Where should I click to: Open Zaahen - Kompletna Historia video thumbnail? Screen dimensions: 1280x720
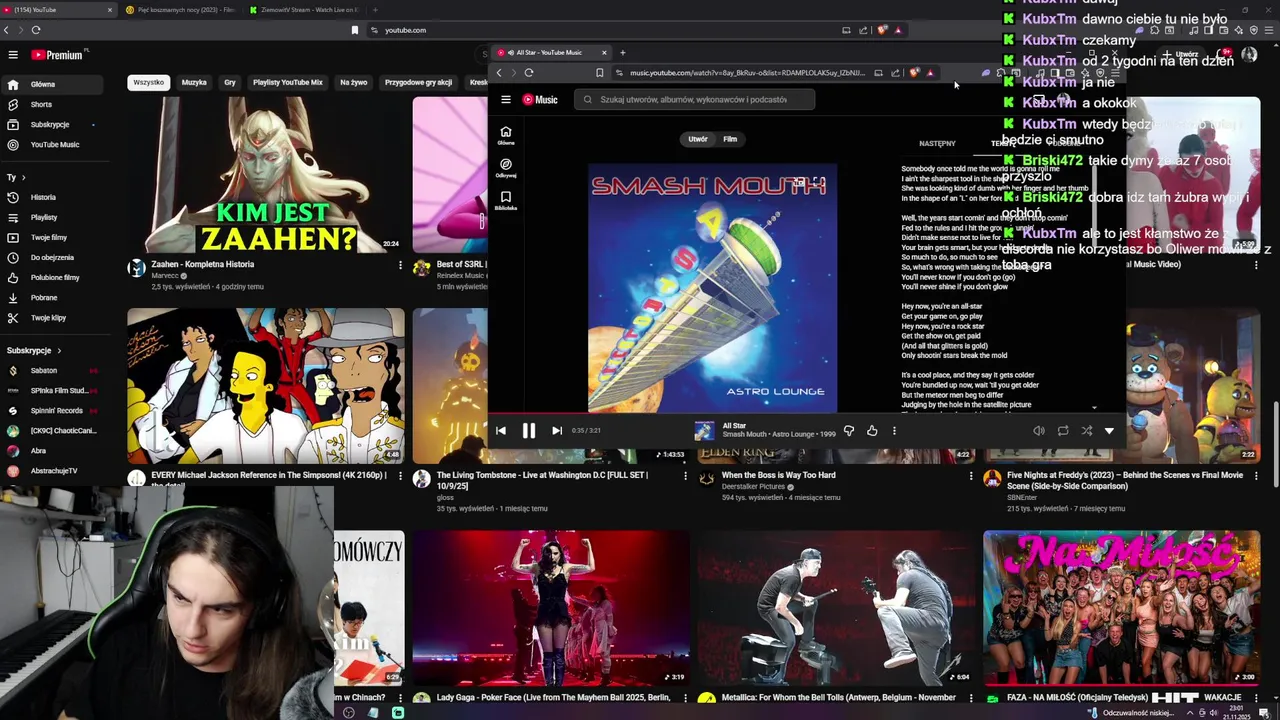point(266,174)
